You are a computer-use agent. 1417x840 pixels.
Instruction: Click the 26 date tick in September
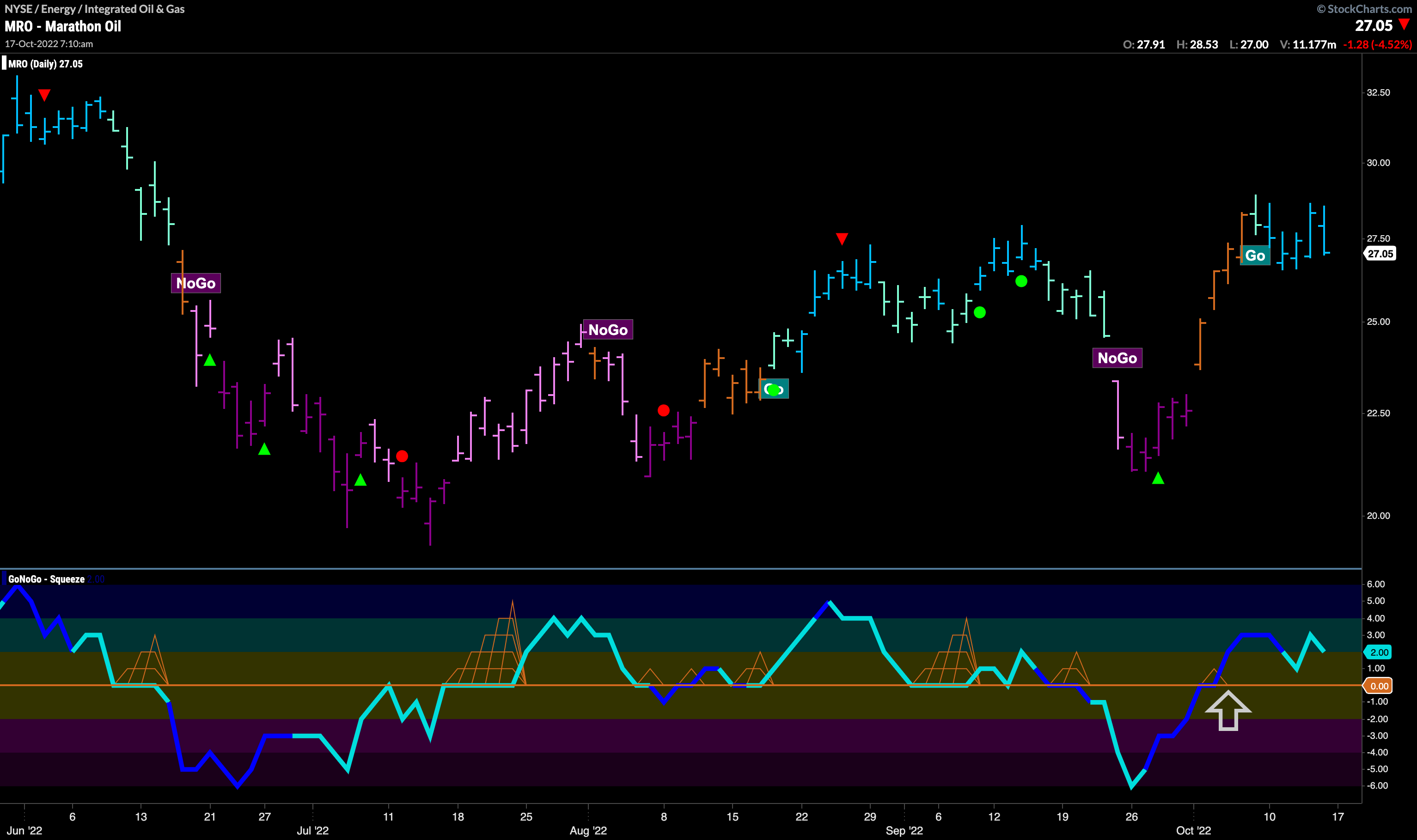click(x=1132, y=817)
